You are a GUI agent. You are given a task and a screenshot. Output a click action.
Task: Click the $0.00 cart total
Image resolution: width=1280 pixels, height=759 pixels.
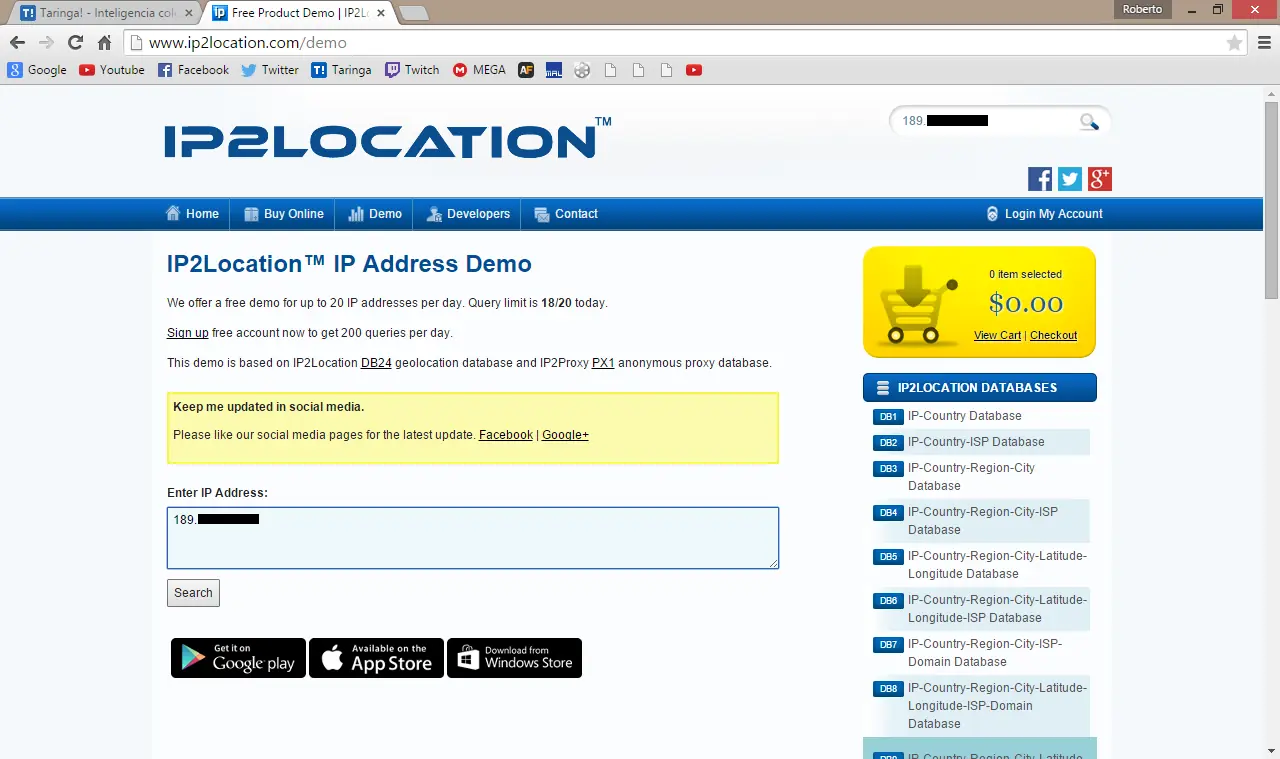point(1026,303)
